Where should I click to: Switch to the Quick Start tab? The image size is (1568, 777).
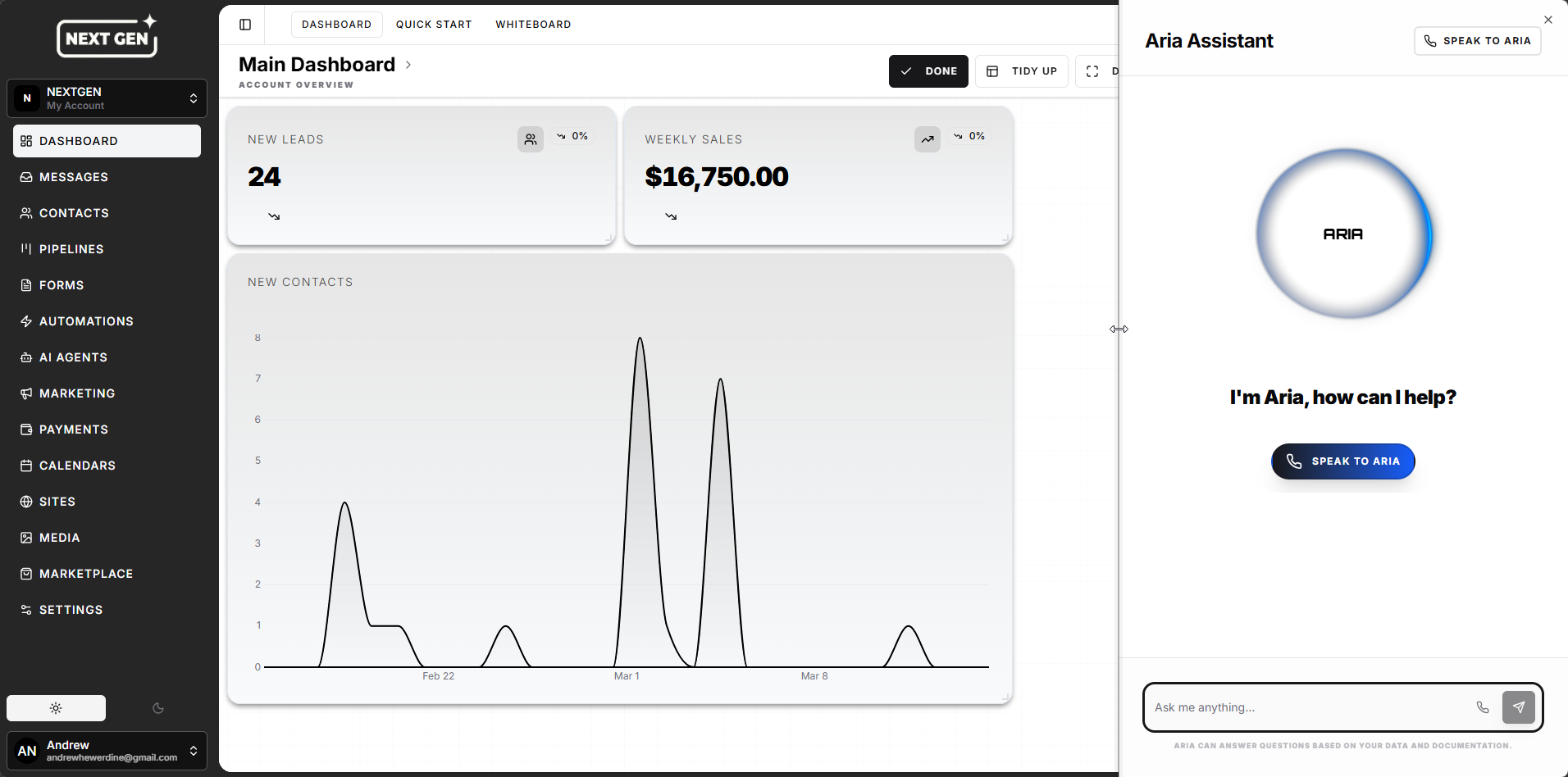click(x=434, y=25)
